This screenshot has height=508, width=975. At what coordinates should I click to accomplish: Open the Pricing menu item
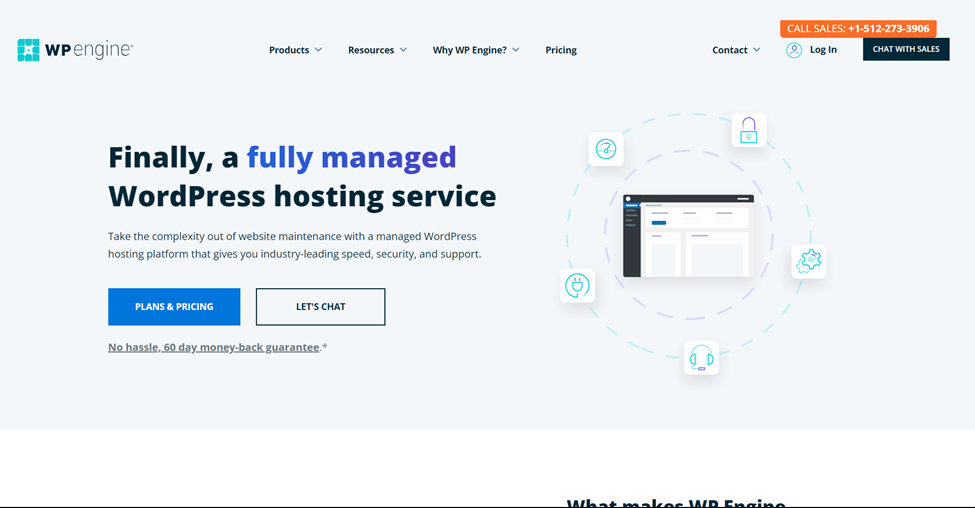coord(561,50)
